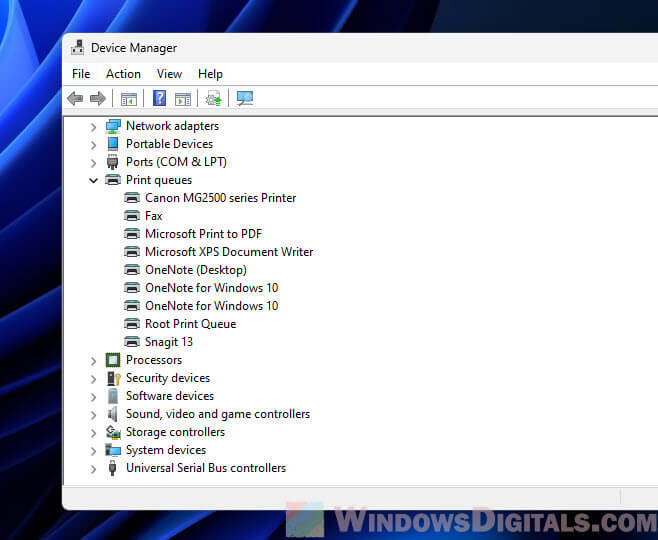Viewport: 658px width, 540px height.
Task: Select Universal Serial Bus controllers label
Action: (206, 468)
